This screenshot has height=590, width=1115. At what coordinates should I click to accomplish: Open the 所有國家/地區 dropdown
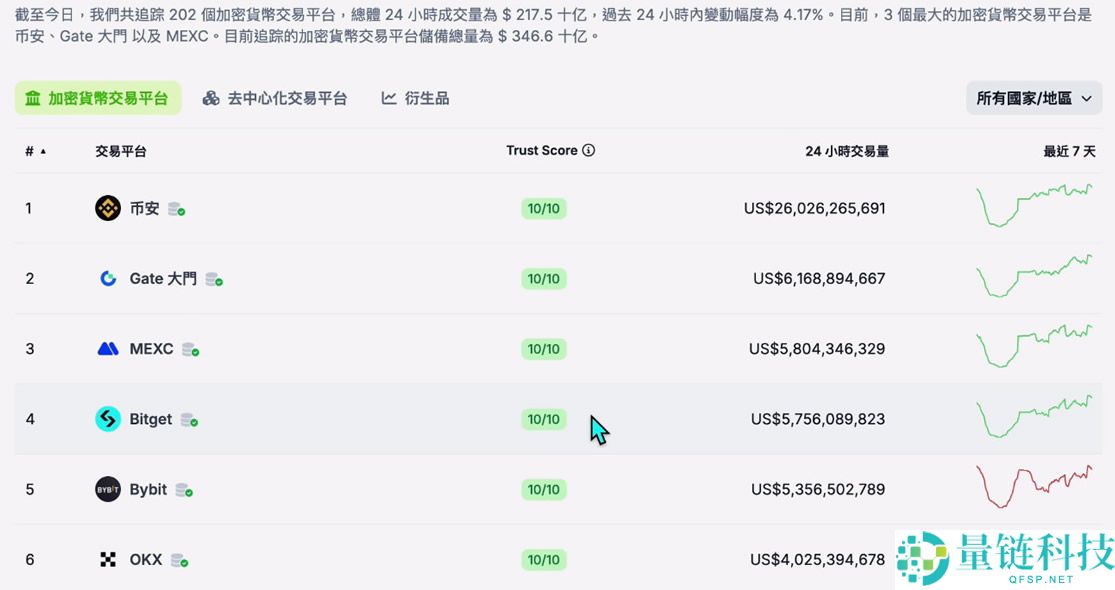pyautogui.click(x=1034, y=98)
